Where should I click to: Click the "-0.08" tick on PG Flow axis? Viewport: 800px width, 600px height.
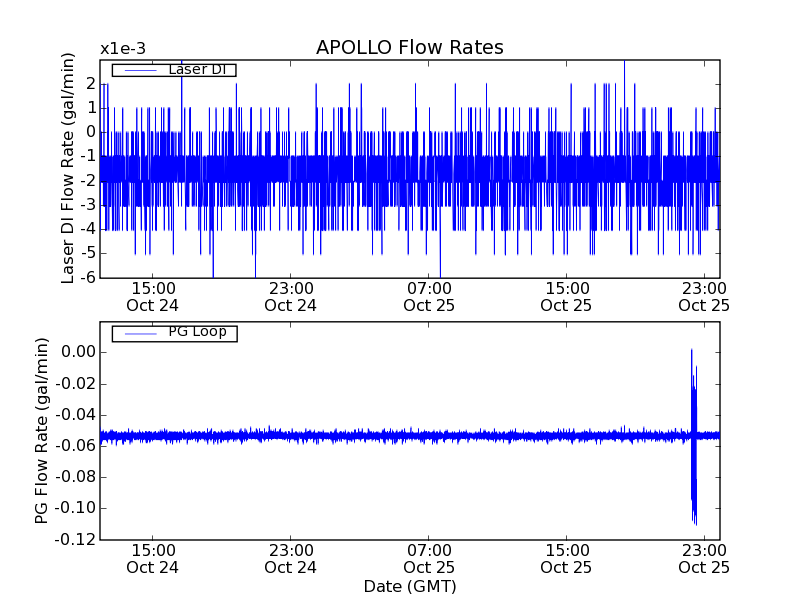click(76, 477)
